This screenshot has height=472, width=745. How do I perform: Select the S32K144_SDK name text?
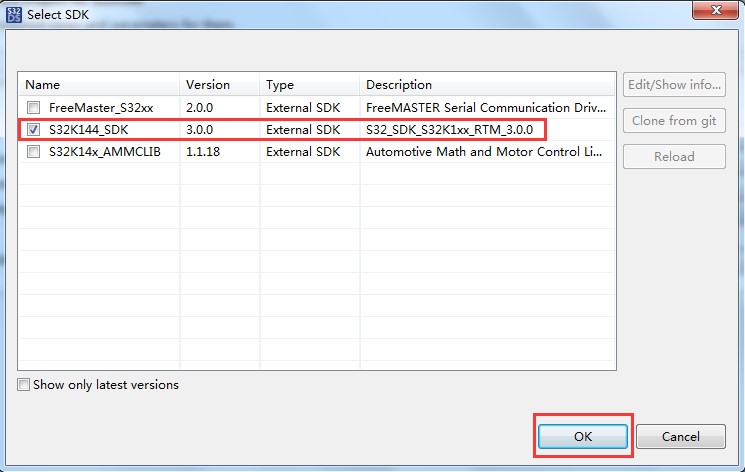(88, 130)
